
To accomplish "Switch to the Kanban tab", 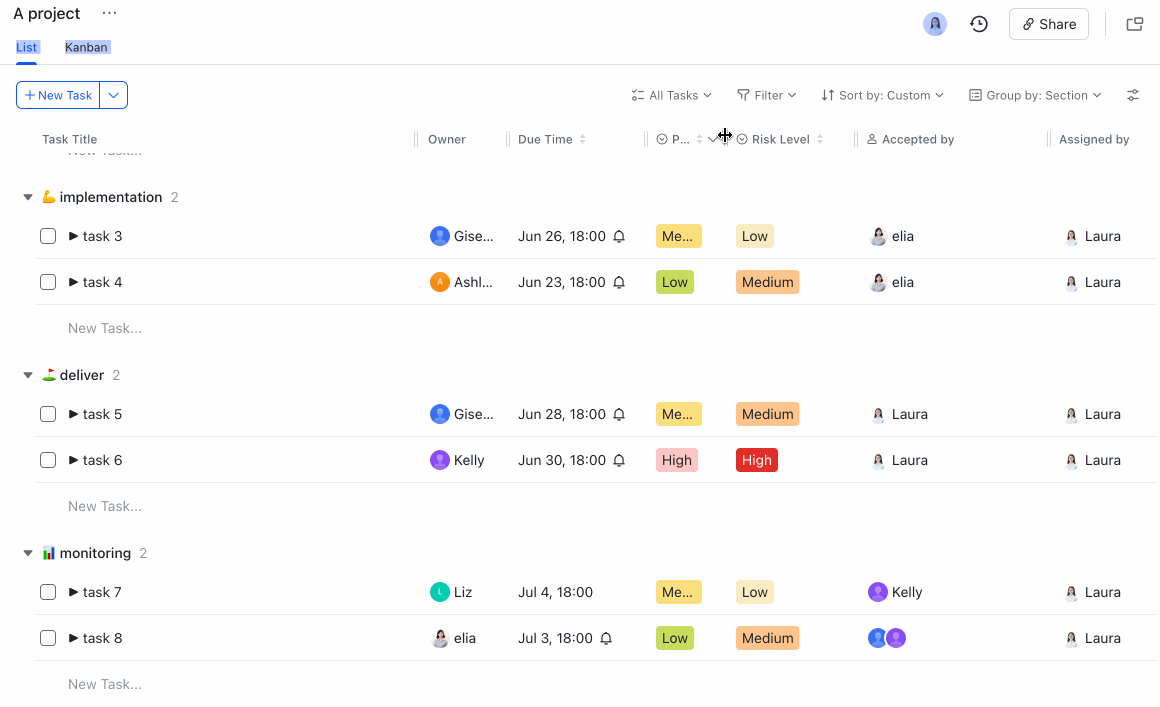I will click(87, 47).
